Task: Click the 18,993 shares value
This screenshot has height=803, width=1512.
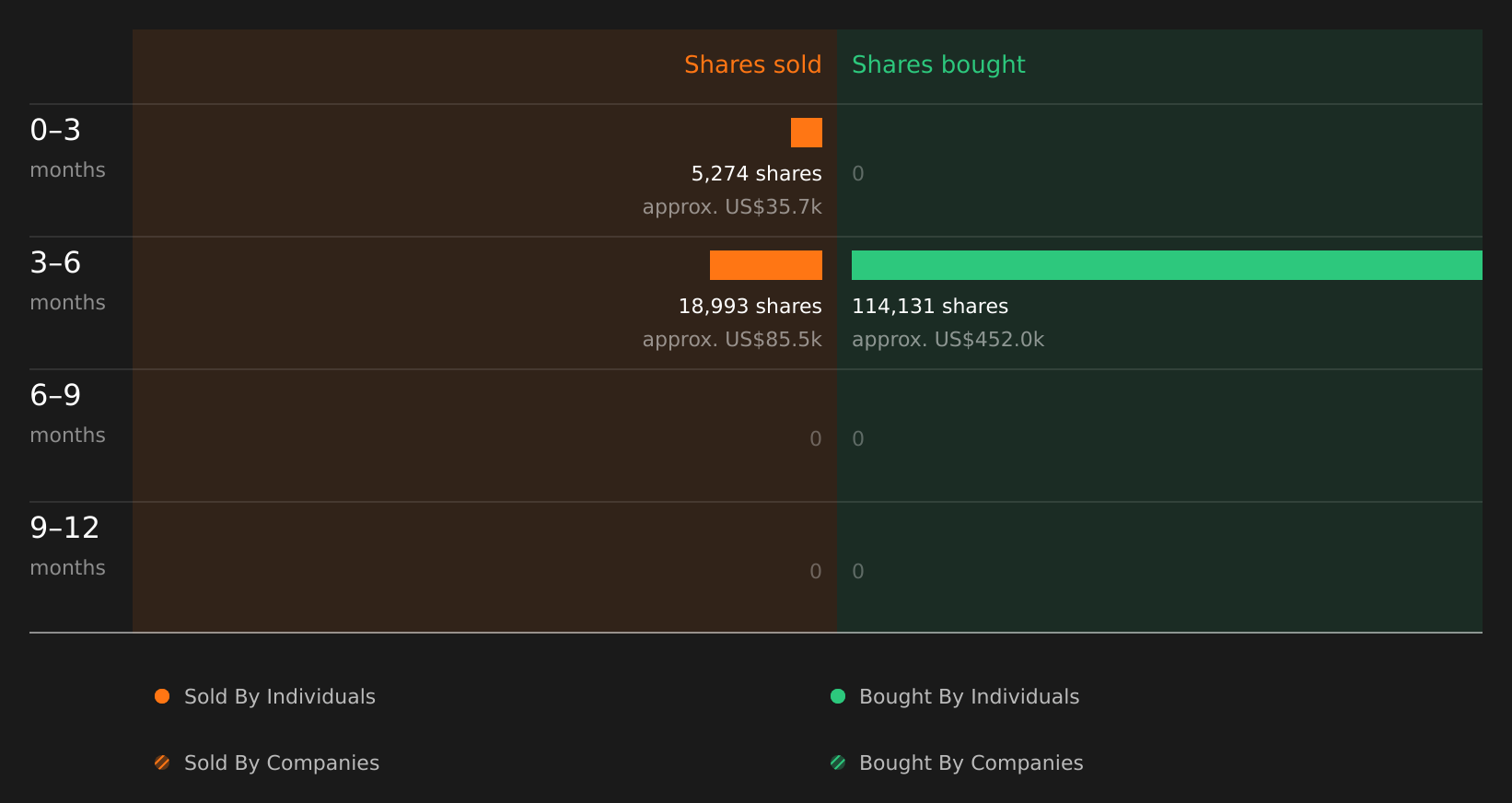Action: 750,307
